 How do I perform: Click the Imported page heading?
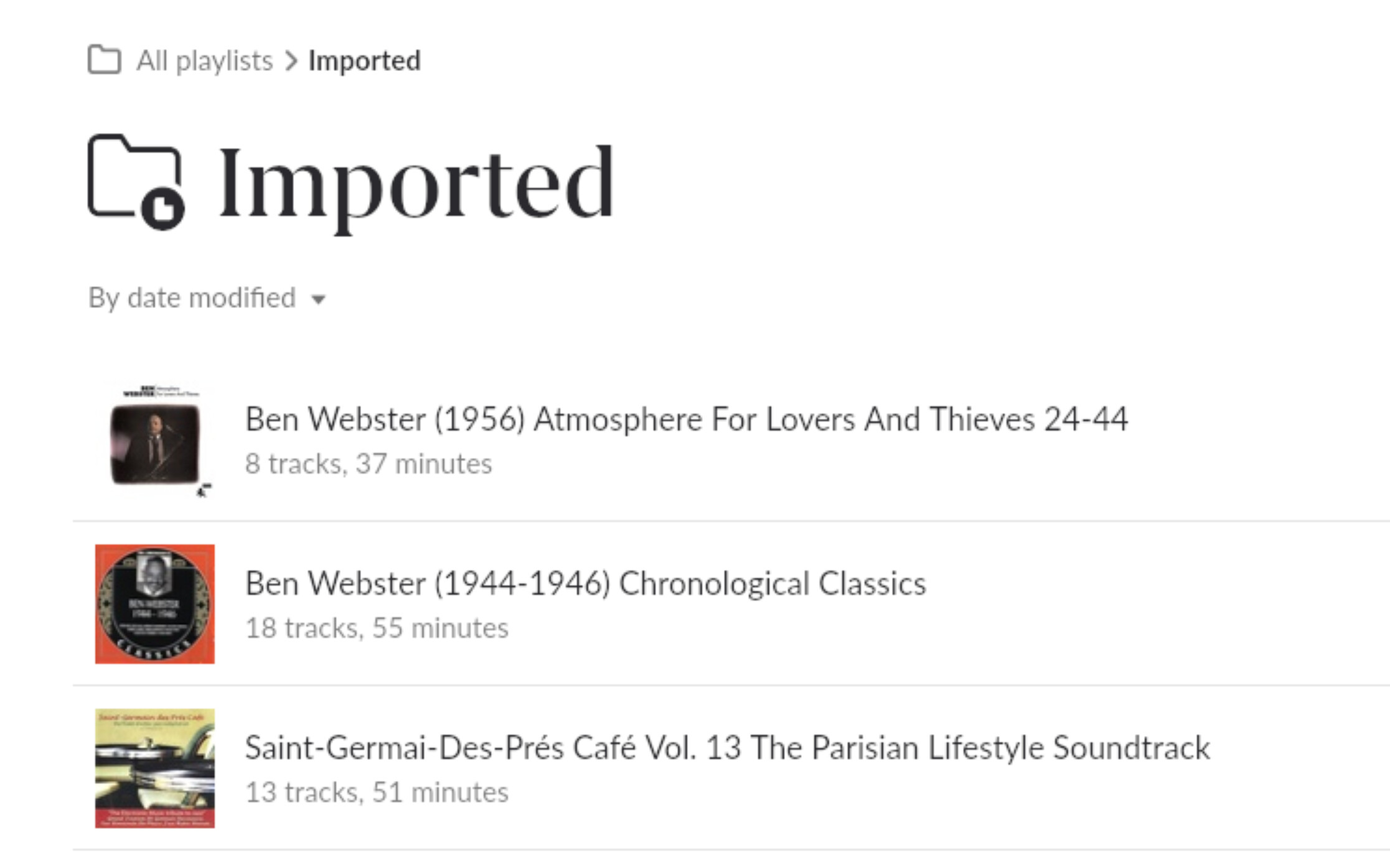pos(416,182)
